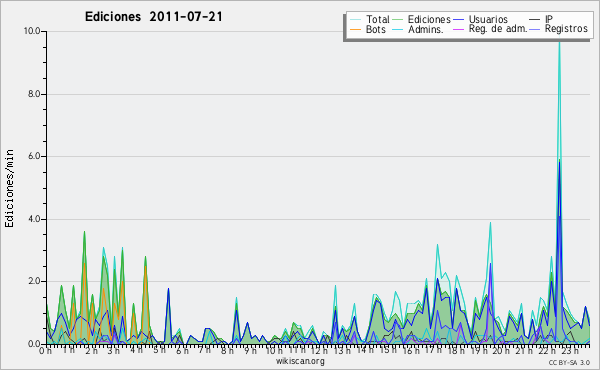Click the 'wikiscan.org' footer text
600x370 pixels.
tap(300, 361)
